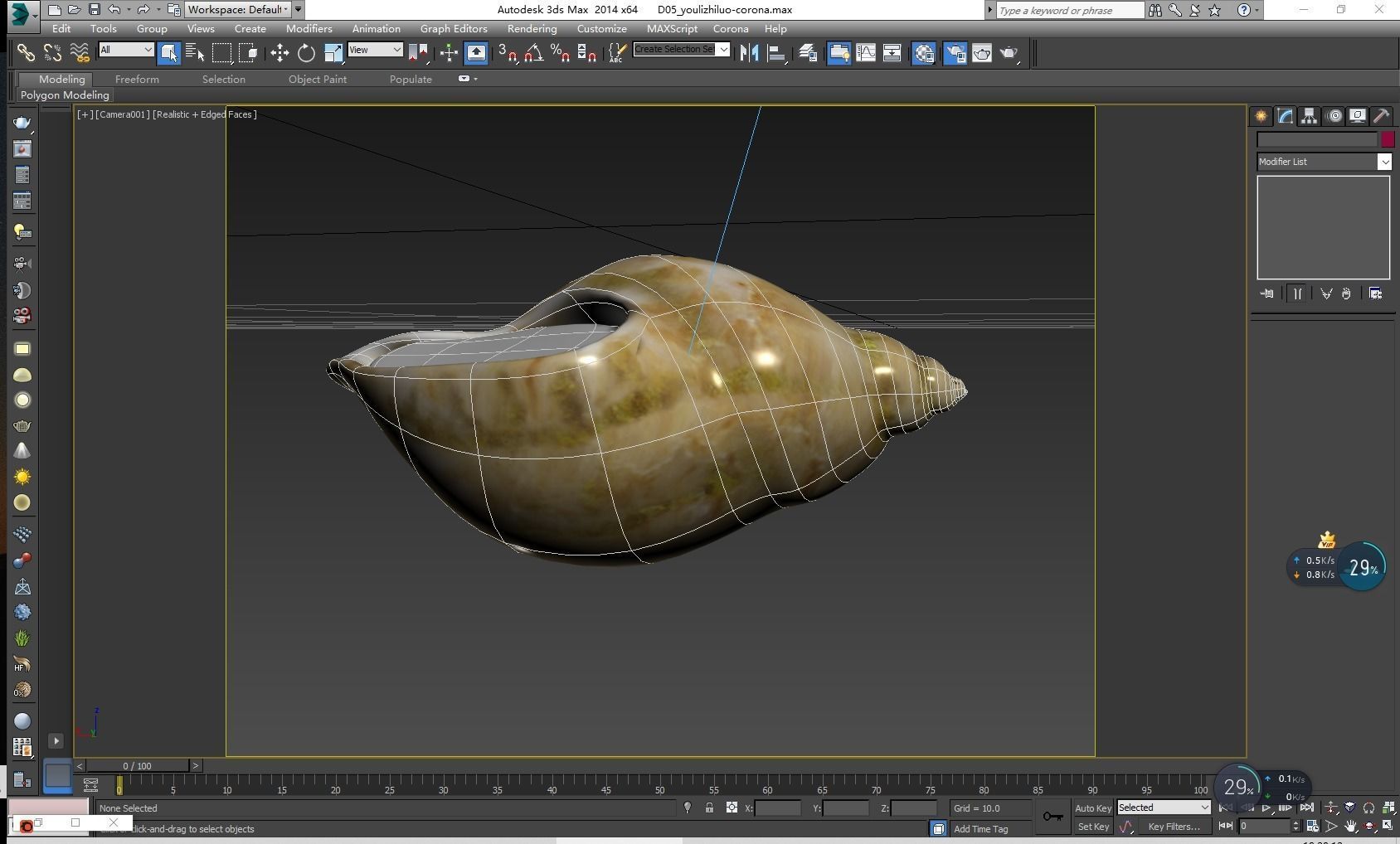Switch to the Freeform ribbon tab
The height and width of the screenshot is (844, 1400).
click(x=137, y=79)
